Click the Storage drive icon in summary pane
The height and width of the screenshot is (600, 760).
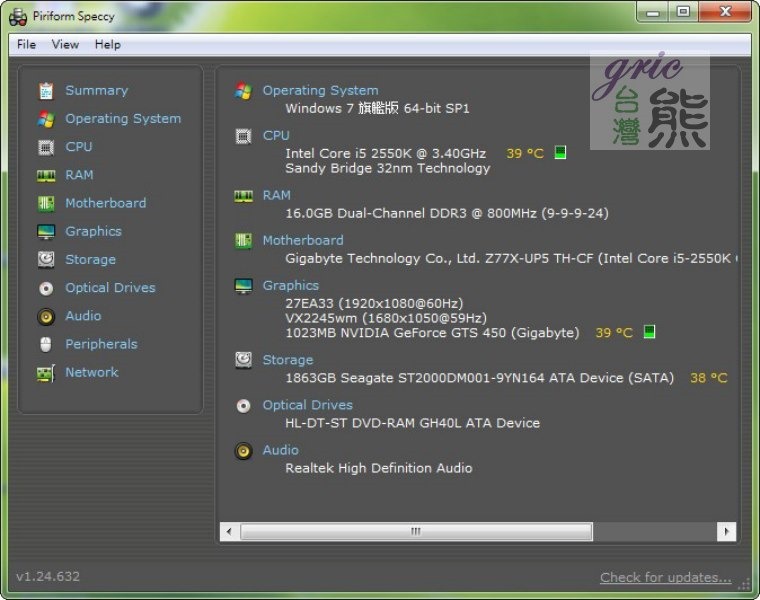click(x=243, y=360)
